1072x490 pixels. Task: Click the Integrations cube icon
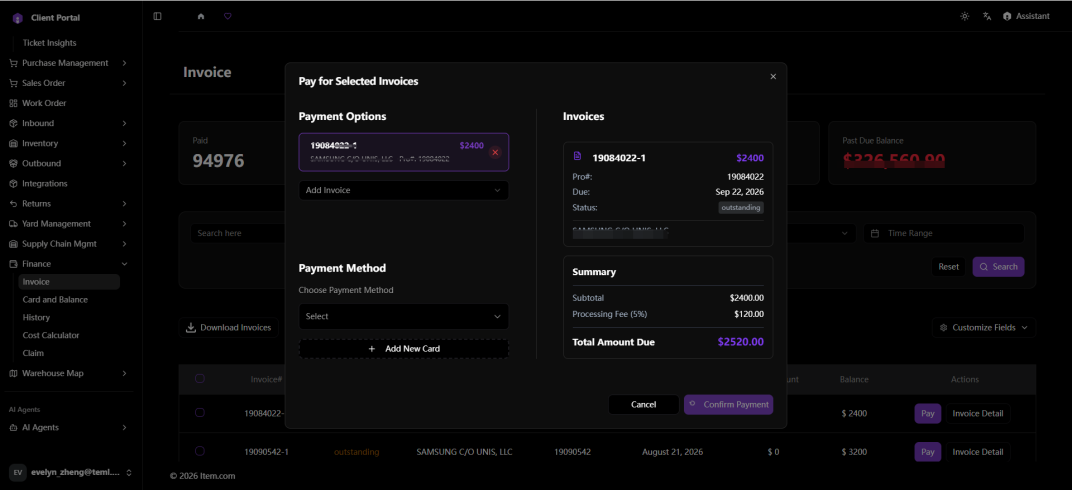coord(14,184)
